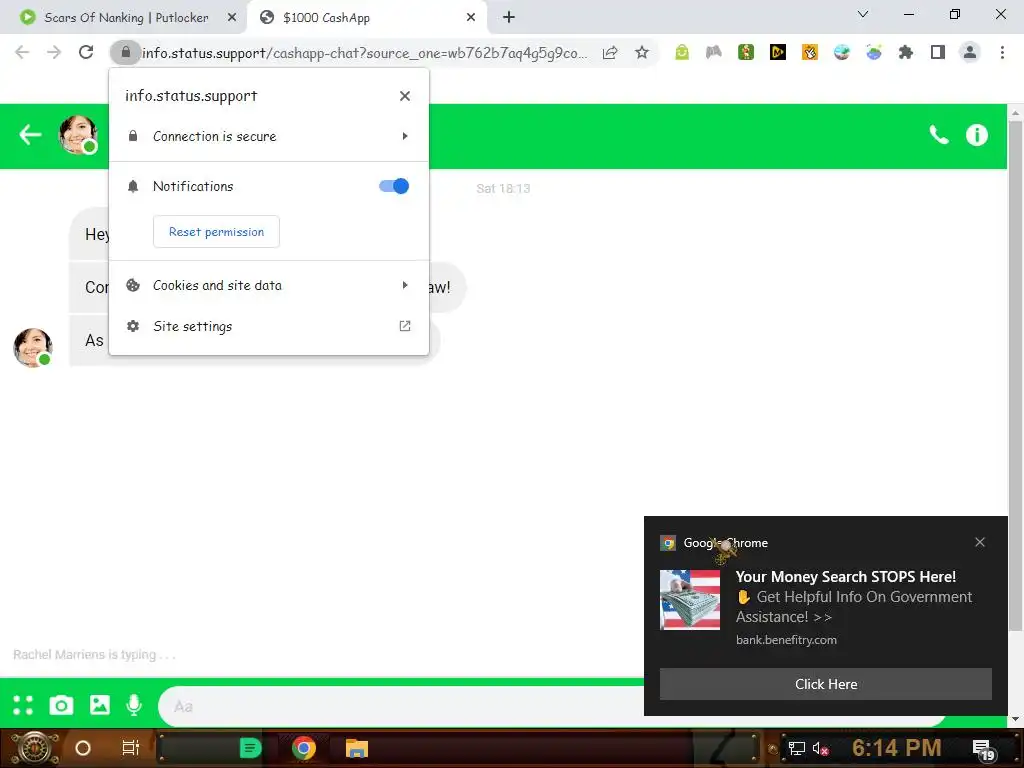Click the Reset permission button

(216, 232)
